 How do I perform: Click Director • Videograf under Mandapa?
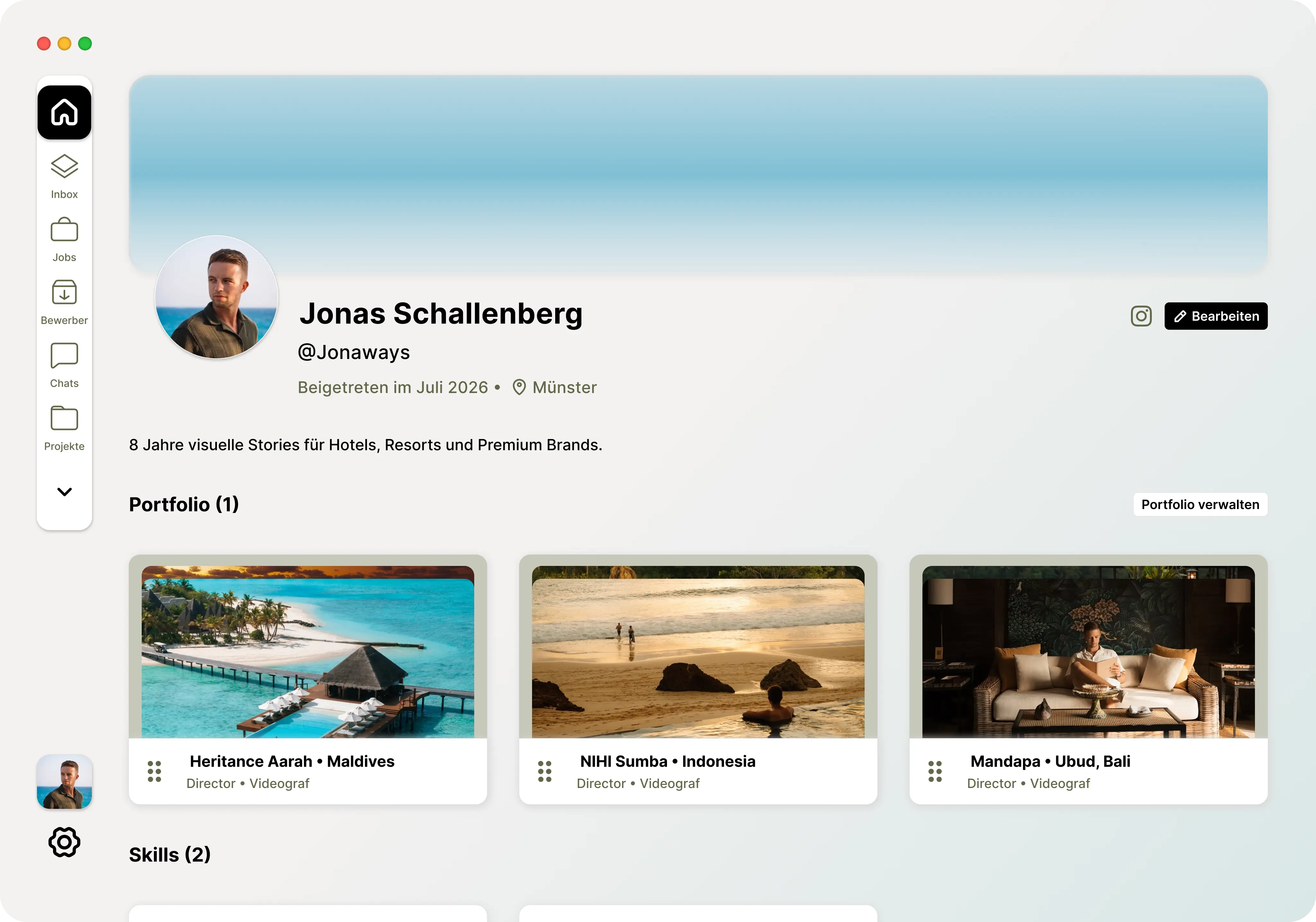pyautogui.click(x=1028, y=783)
